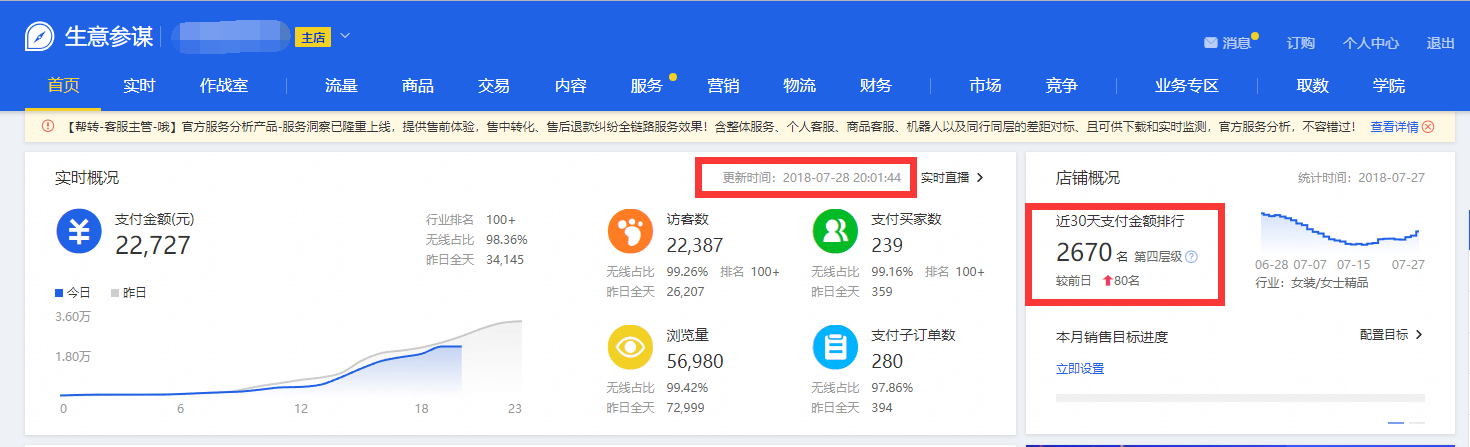Click the yellow 浏览量 eye icon
This screenshot has height=447, width=1470.
pyautogui.click(x=631, y=347)
